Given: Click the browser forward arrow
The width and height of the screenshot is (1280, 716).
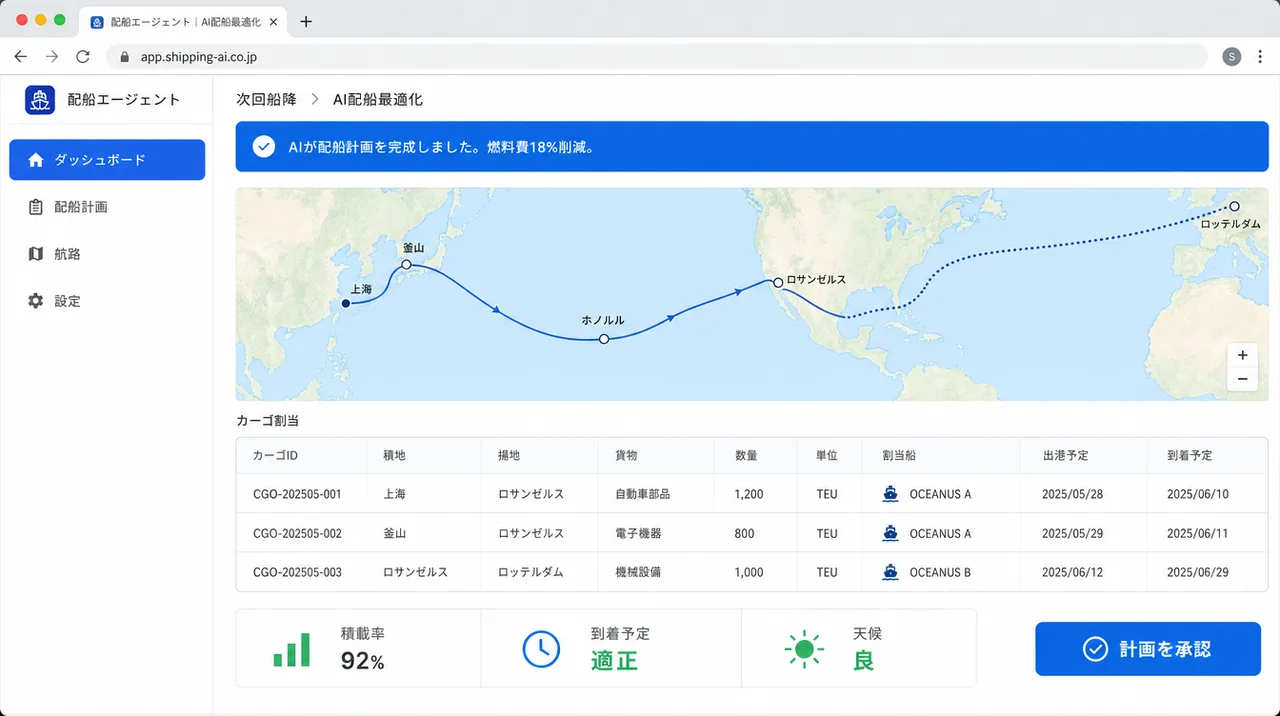Looking at the screenshot, I should [x=52, y=57].
